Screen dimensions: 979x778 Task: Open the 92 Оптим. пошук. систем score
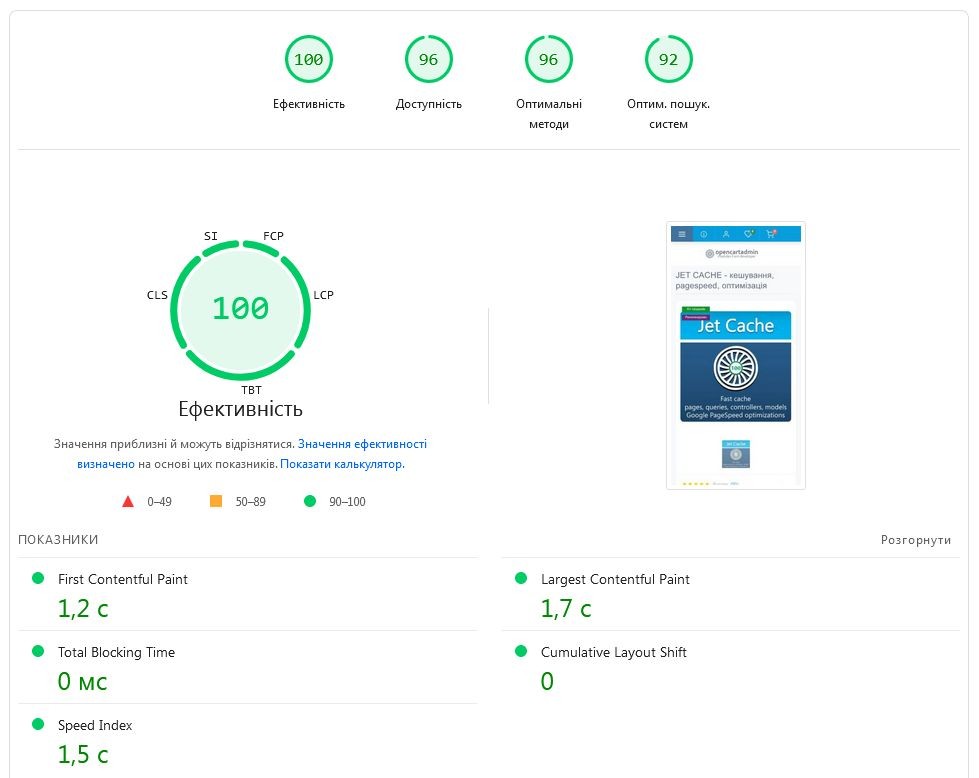[667, 59]
